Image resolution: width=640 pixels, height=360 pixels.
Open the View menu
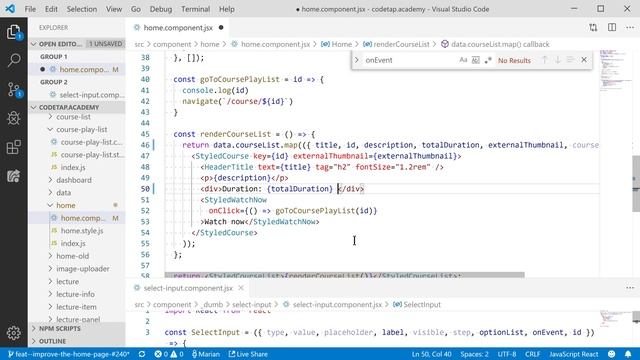pyautogui.click(x=114, y=9)
